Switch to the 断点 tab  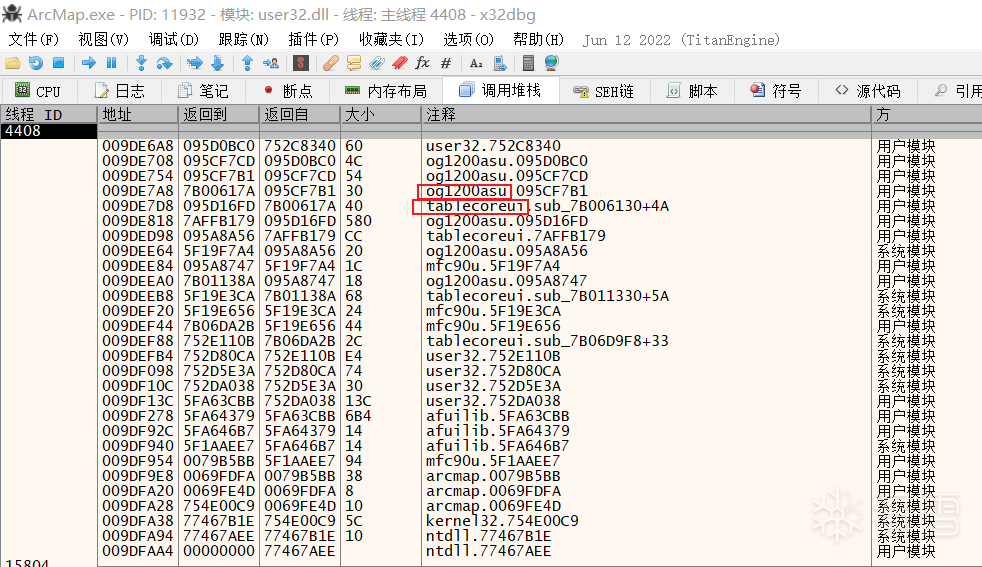pyautogui.click(x=288, y=91)
